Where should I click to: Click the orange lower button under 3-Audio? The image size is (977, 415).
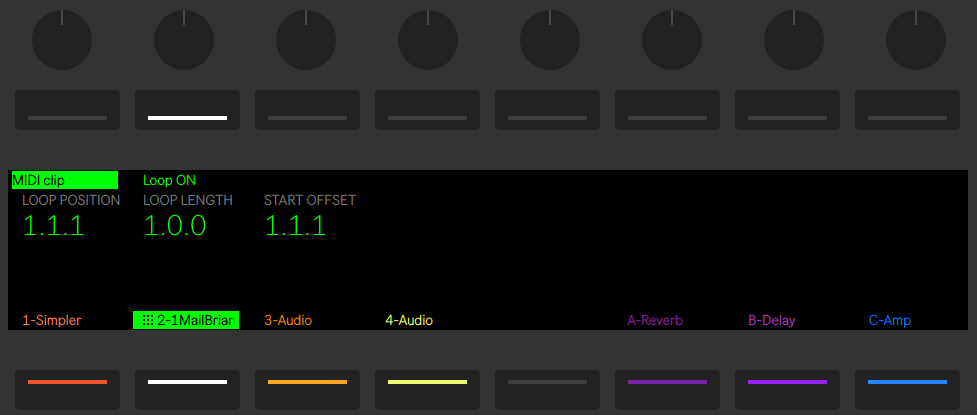pyautogui.click(x=307, y=389)
